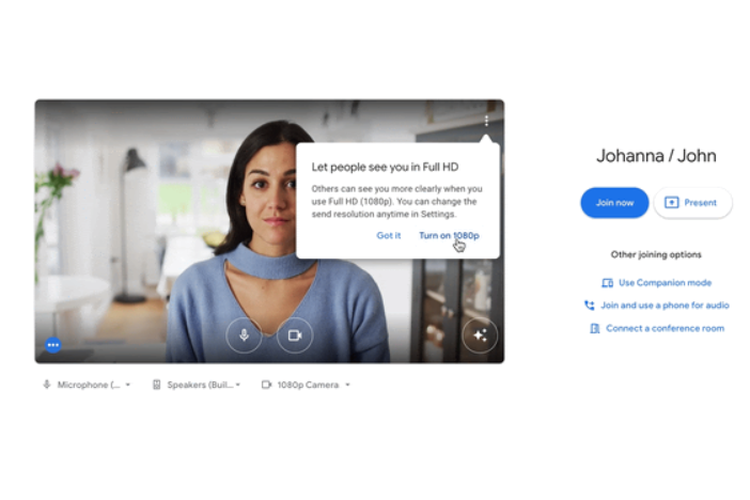
Task: Click Turn on 1080p
Action: (448, 235)
